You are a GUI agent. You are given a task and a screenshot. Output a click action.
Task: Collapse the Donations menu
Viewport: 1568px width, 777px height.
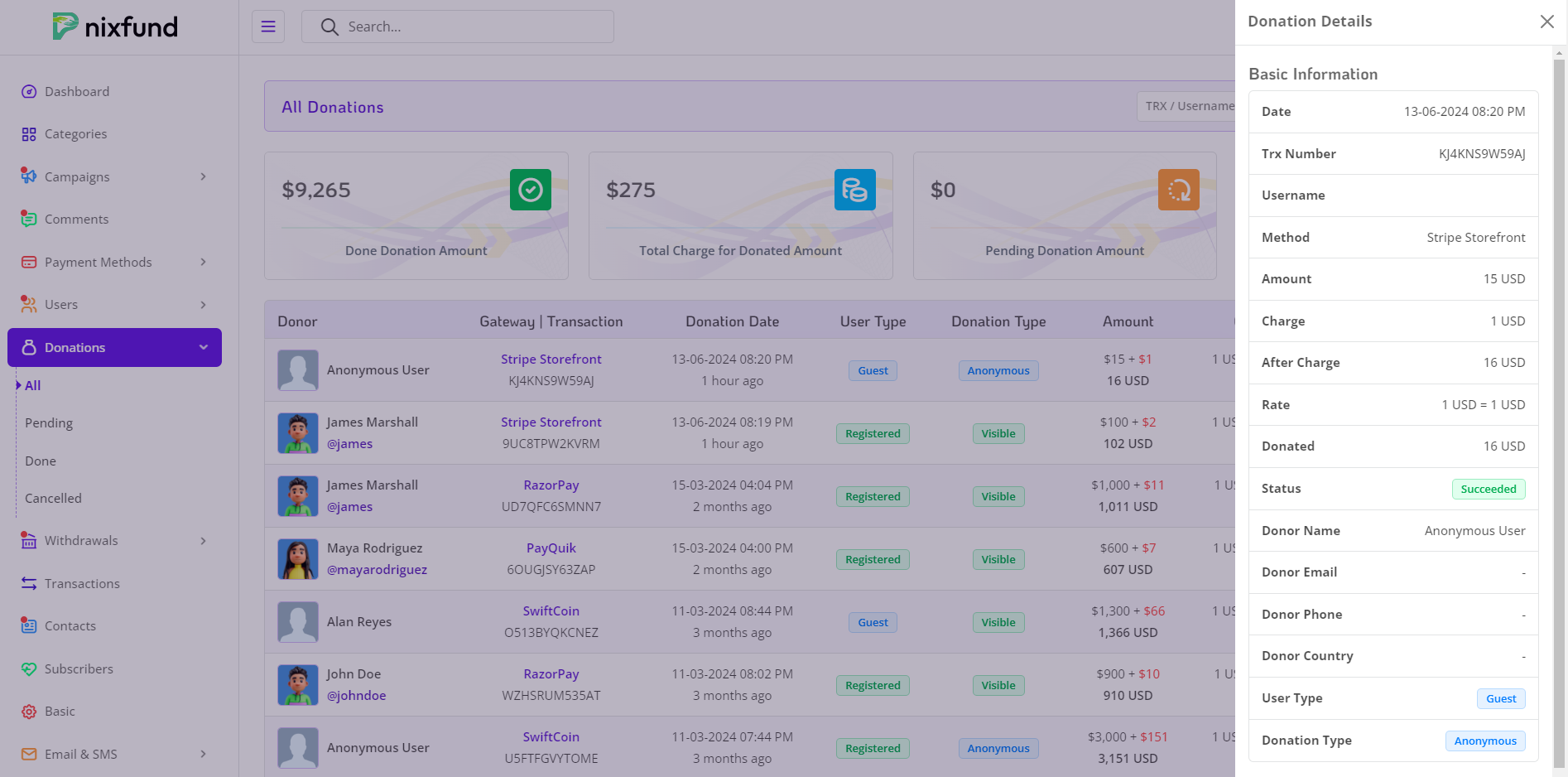203,348
